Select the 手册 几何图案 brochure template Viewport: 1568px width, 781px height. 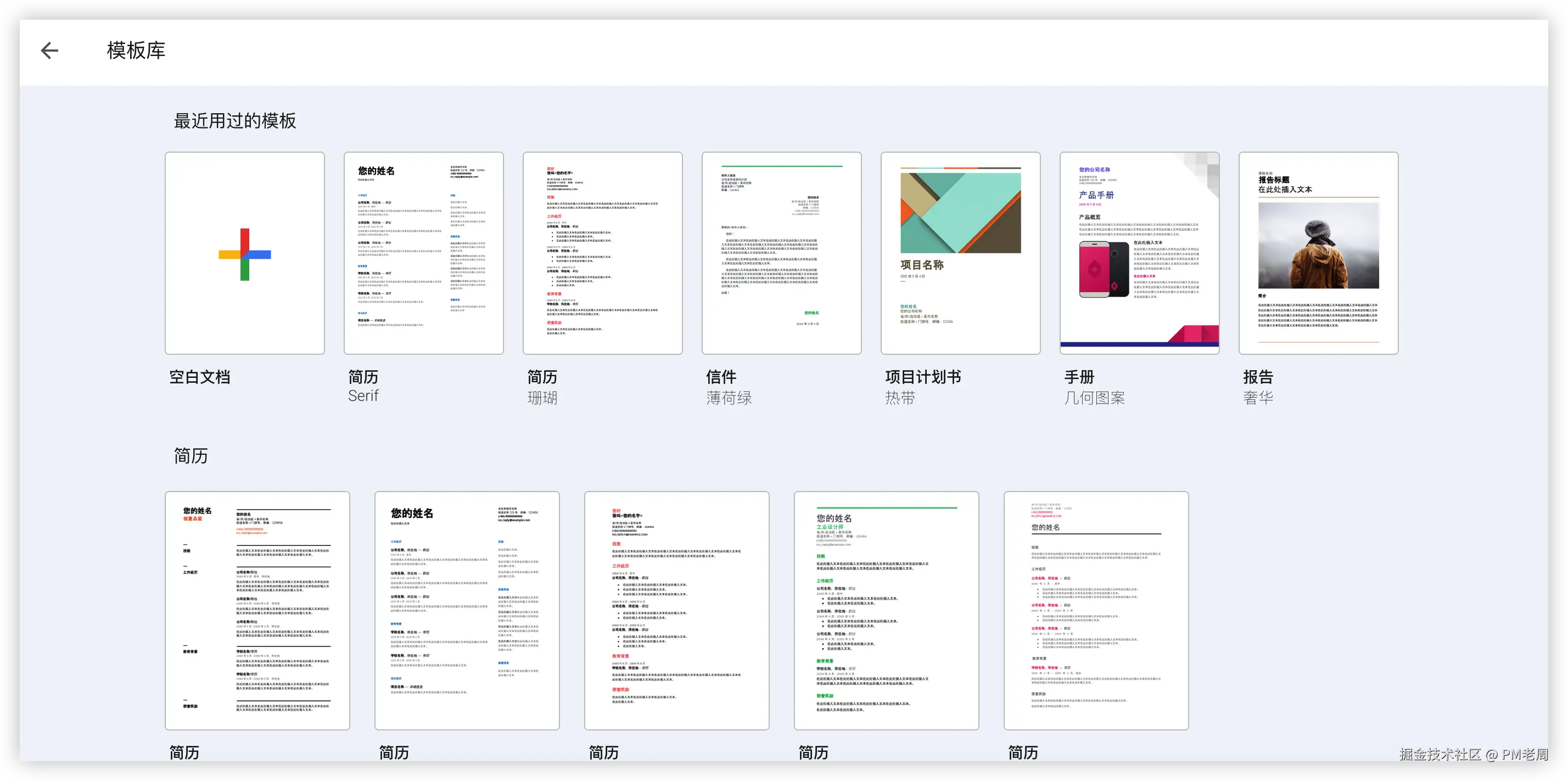(x=1139, y=253)
